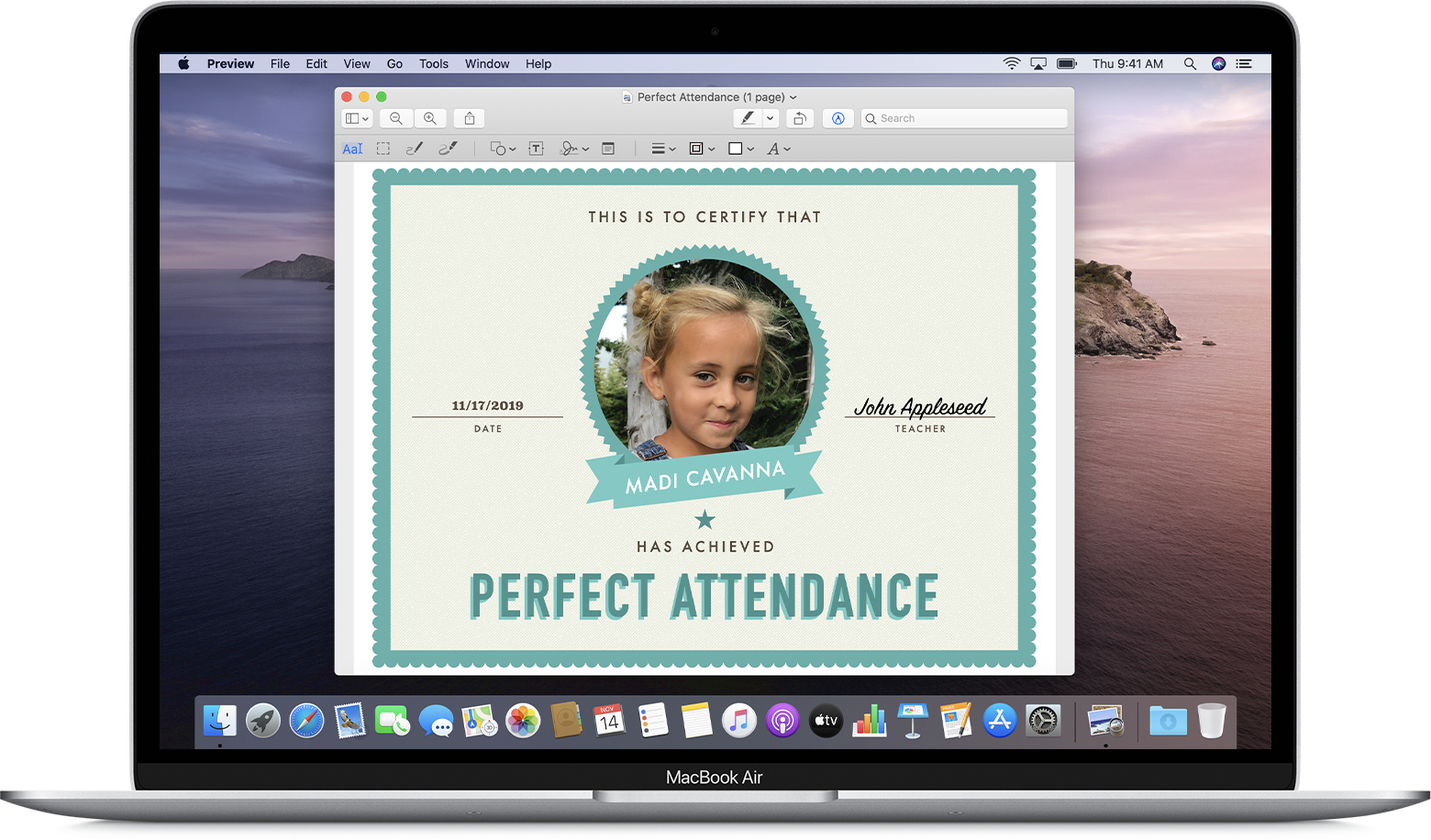Click the Search field in Preview
Viewport: 1431px width, 840px height.
[x=964, y=118]
